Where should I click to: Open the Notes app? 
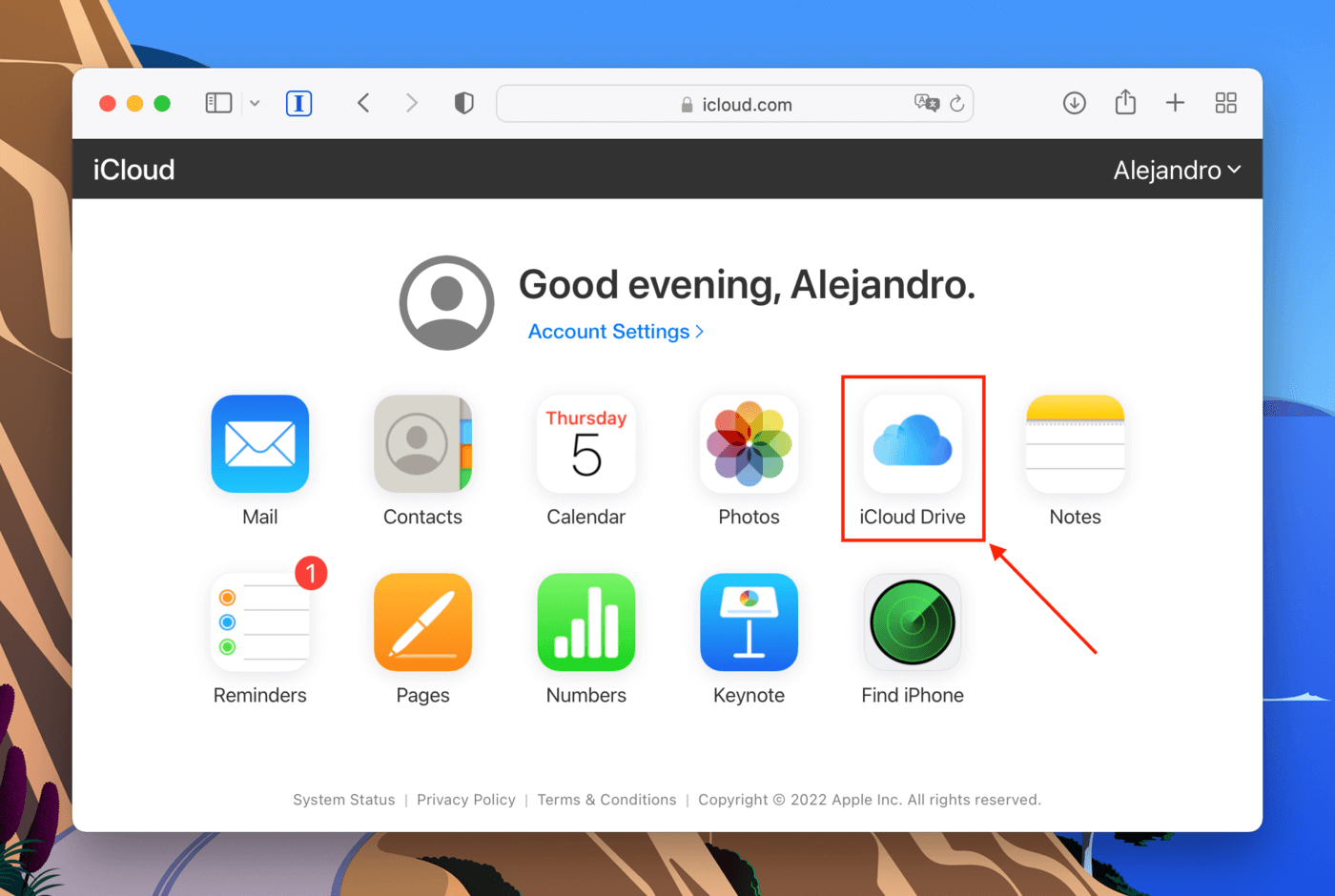1075,444
